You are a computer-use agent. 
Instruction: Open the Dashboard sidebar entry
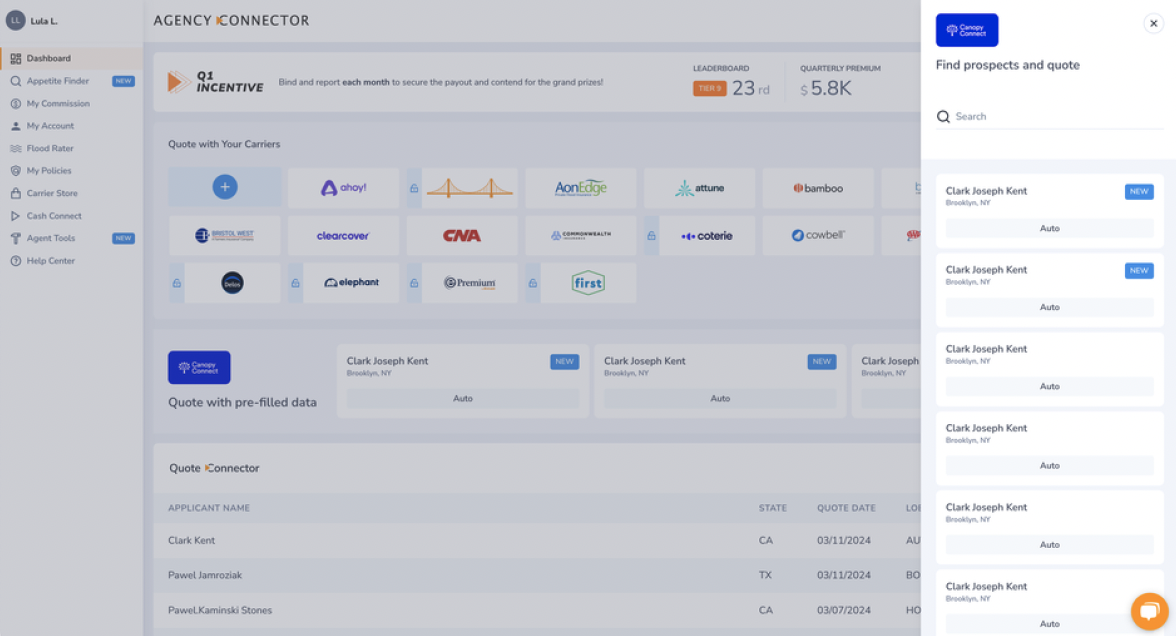52,58
